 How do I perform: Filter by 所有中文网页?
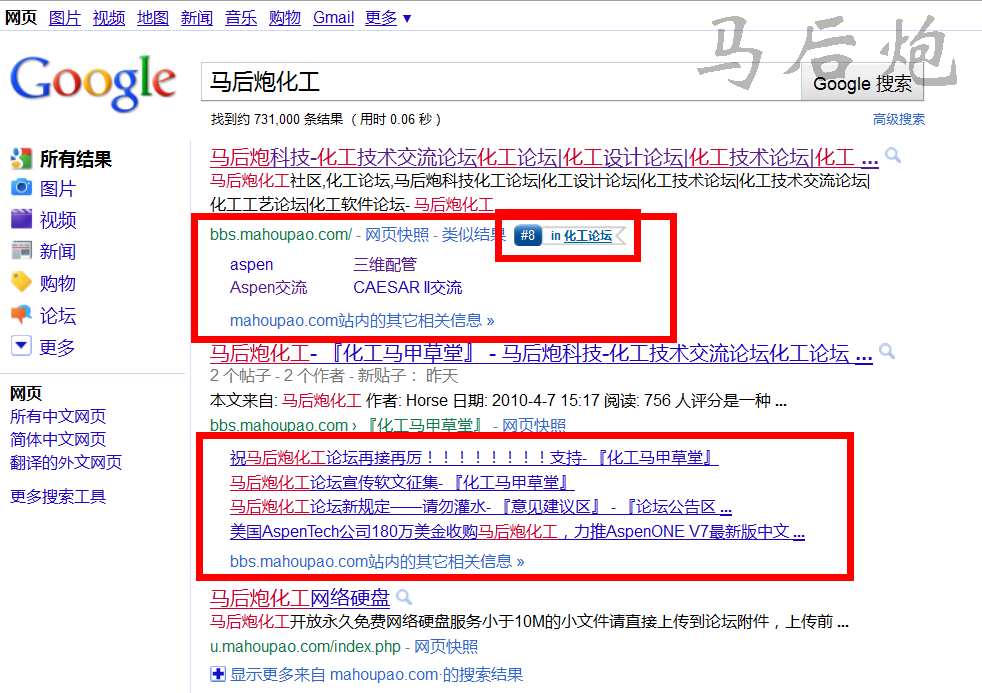(x=58, y=416)
